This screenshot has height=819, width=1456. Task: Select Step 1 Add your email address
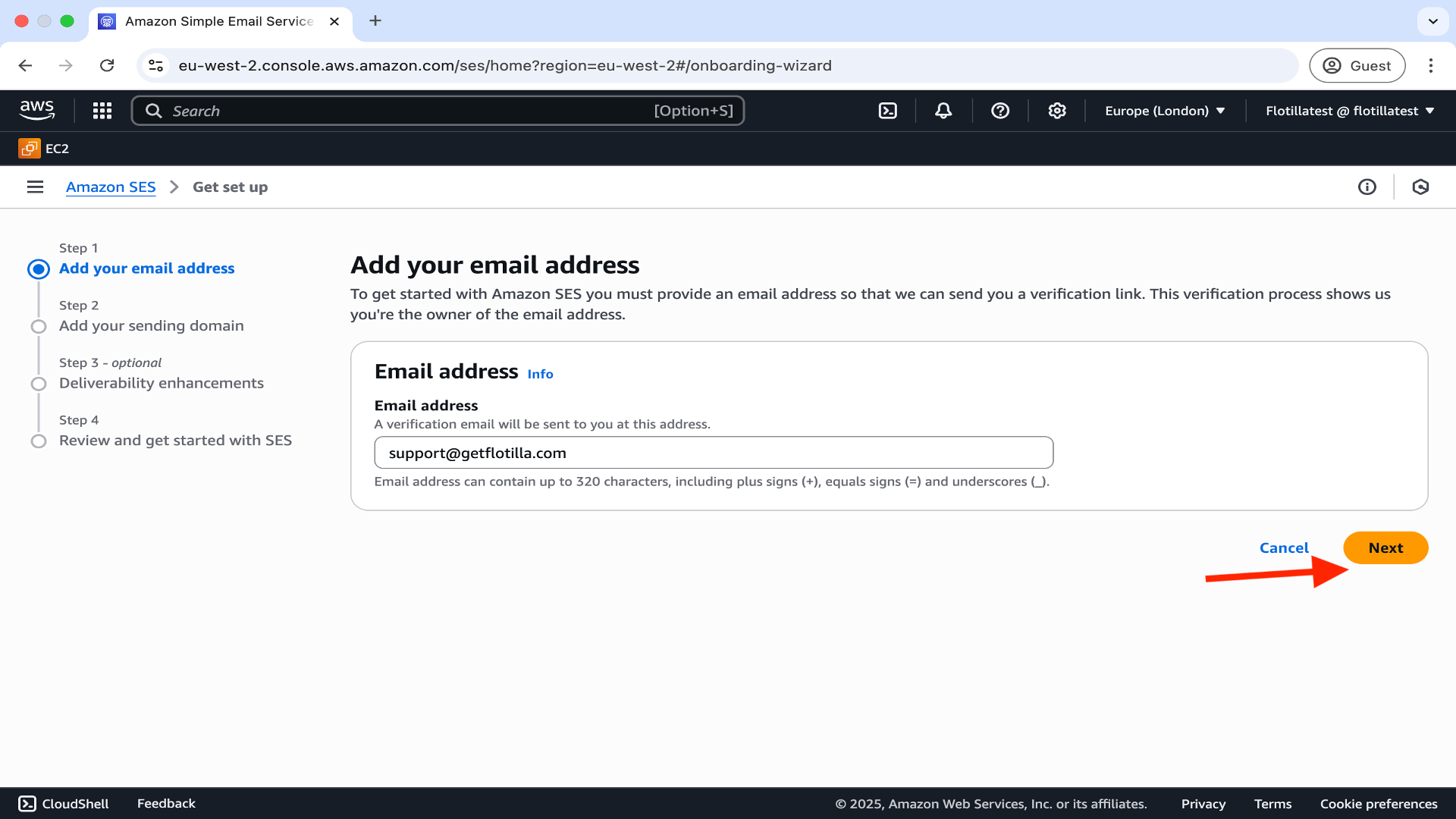click(x=146, y=268)
